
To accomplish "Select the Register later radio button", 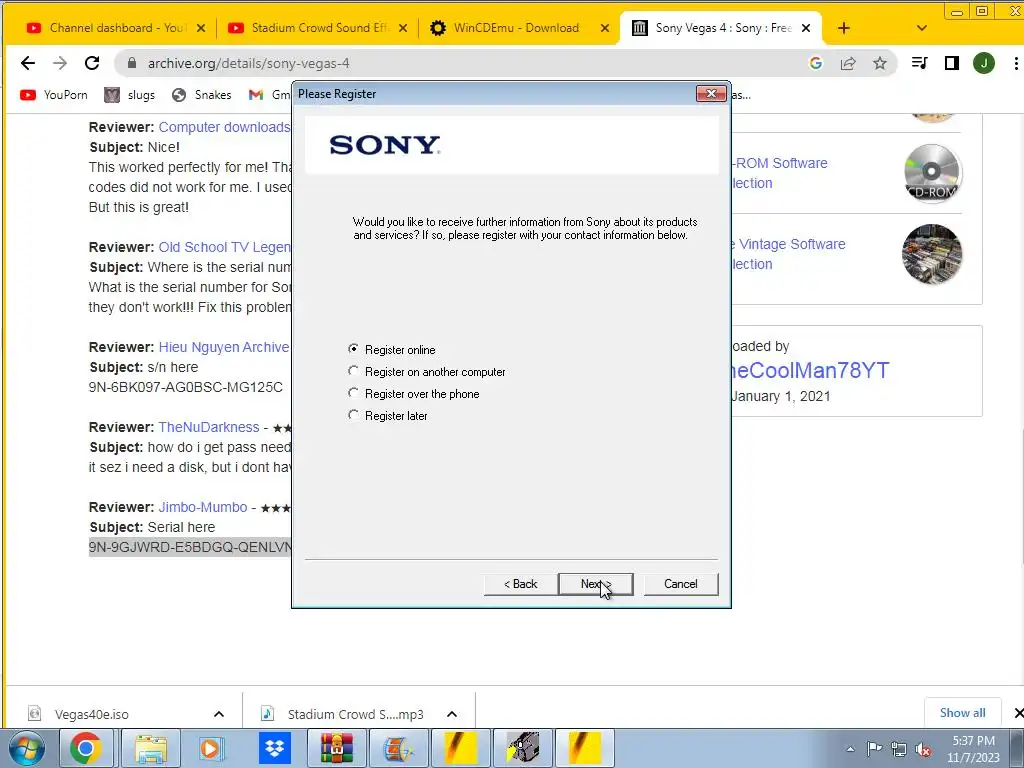I will (353, 415).
